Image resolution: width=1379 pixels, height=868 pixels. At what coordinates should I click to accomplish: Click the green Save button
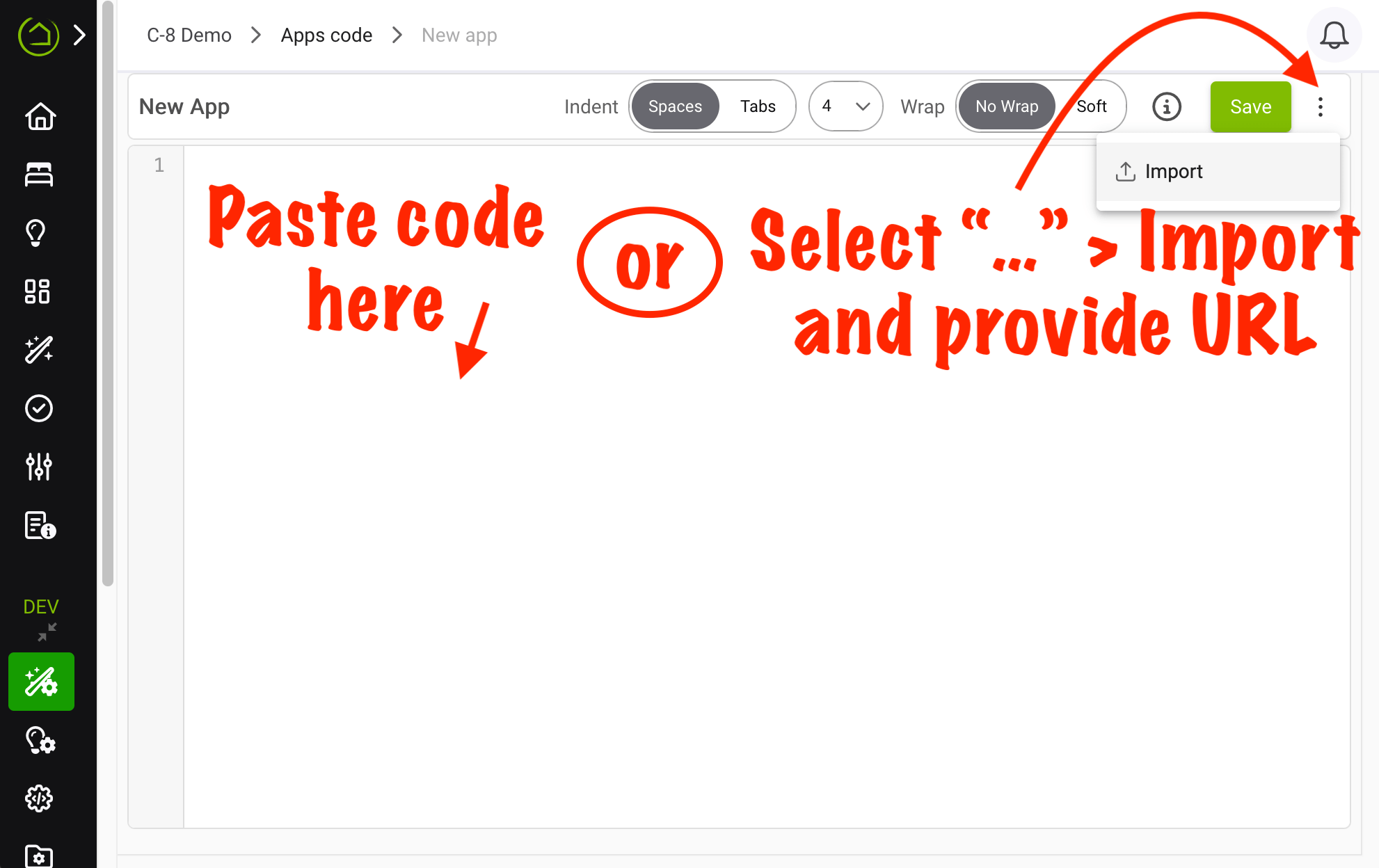[x=1250, y=106]
